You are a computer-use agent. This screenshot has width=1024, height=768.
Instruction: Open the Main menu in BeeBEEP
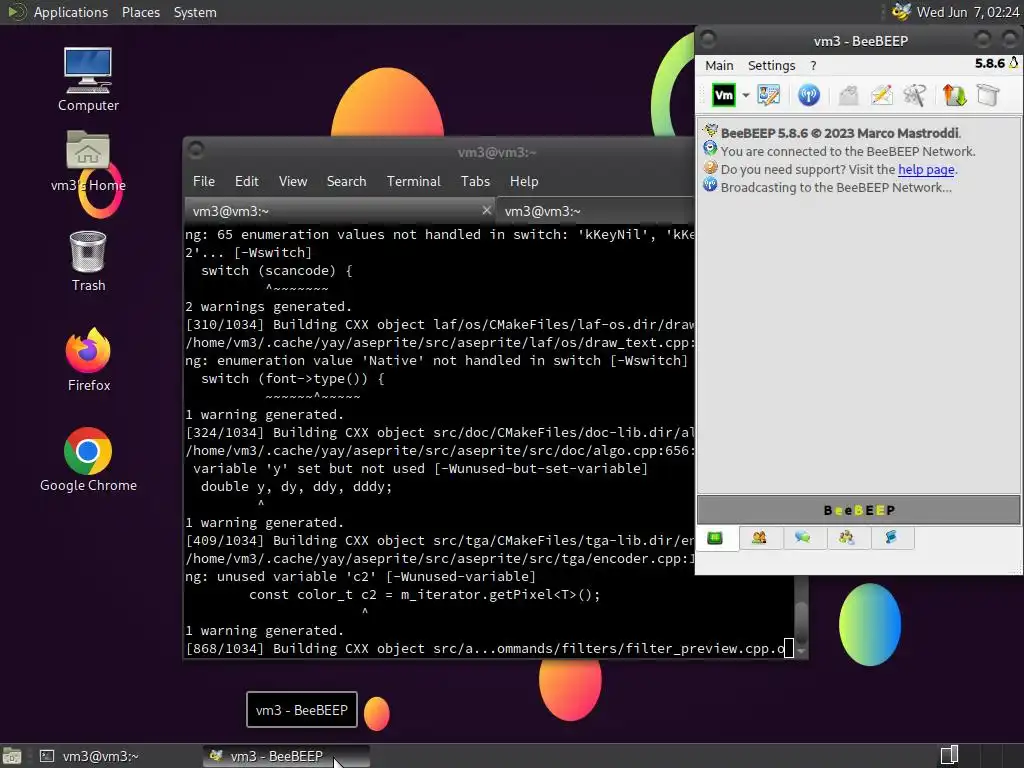coord(719,65)
